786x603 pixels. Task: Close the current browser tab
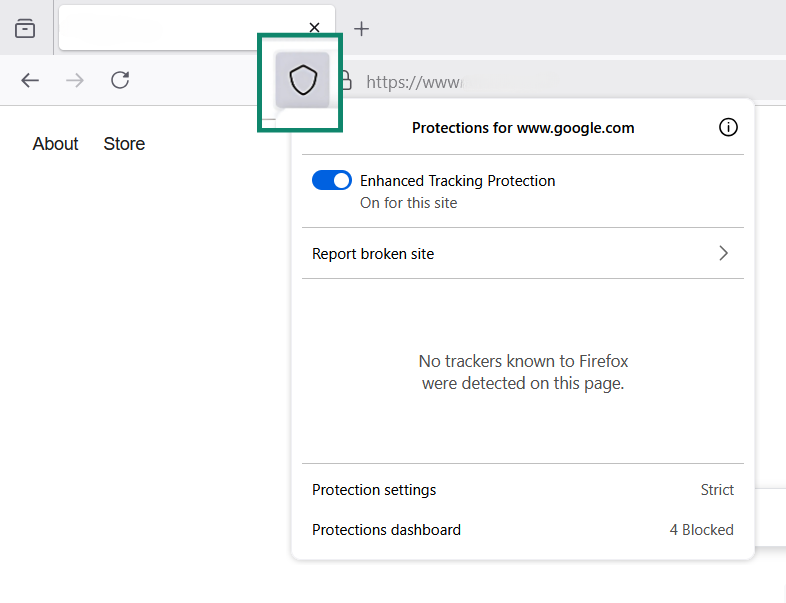pos(314,28)
